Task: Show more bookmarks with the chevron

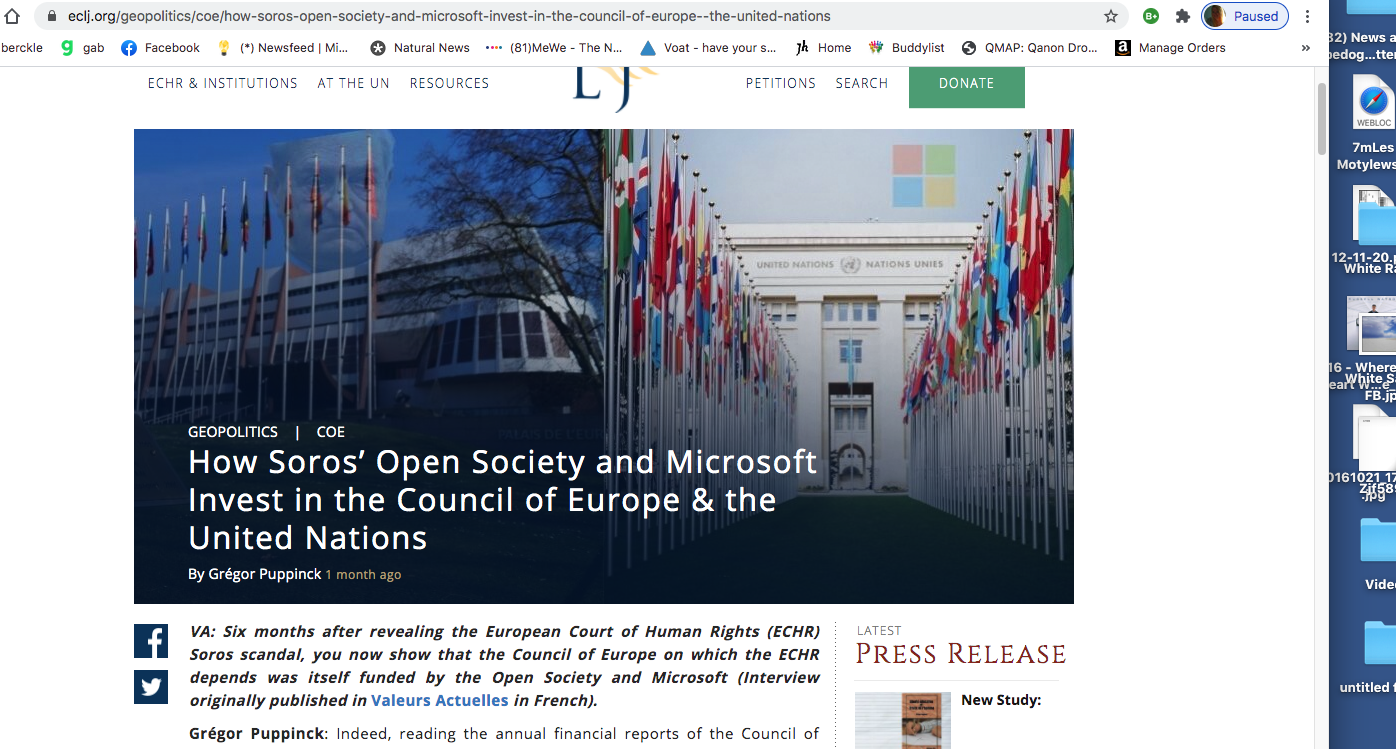Action: [1305, 47]
